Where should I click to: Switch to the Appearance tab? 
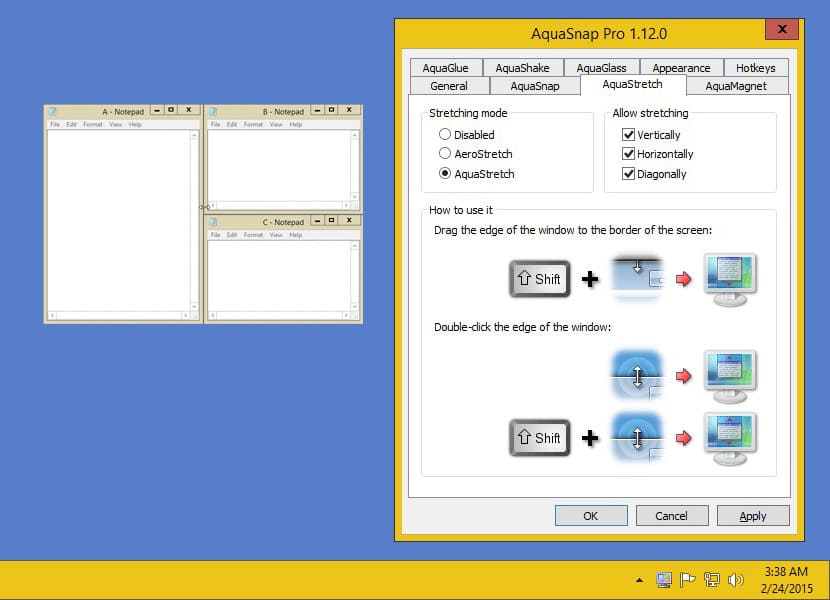pyautogui.click(x=681, y=68)
